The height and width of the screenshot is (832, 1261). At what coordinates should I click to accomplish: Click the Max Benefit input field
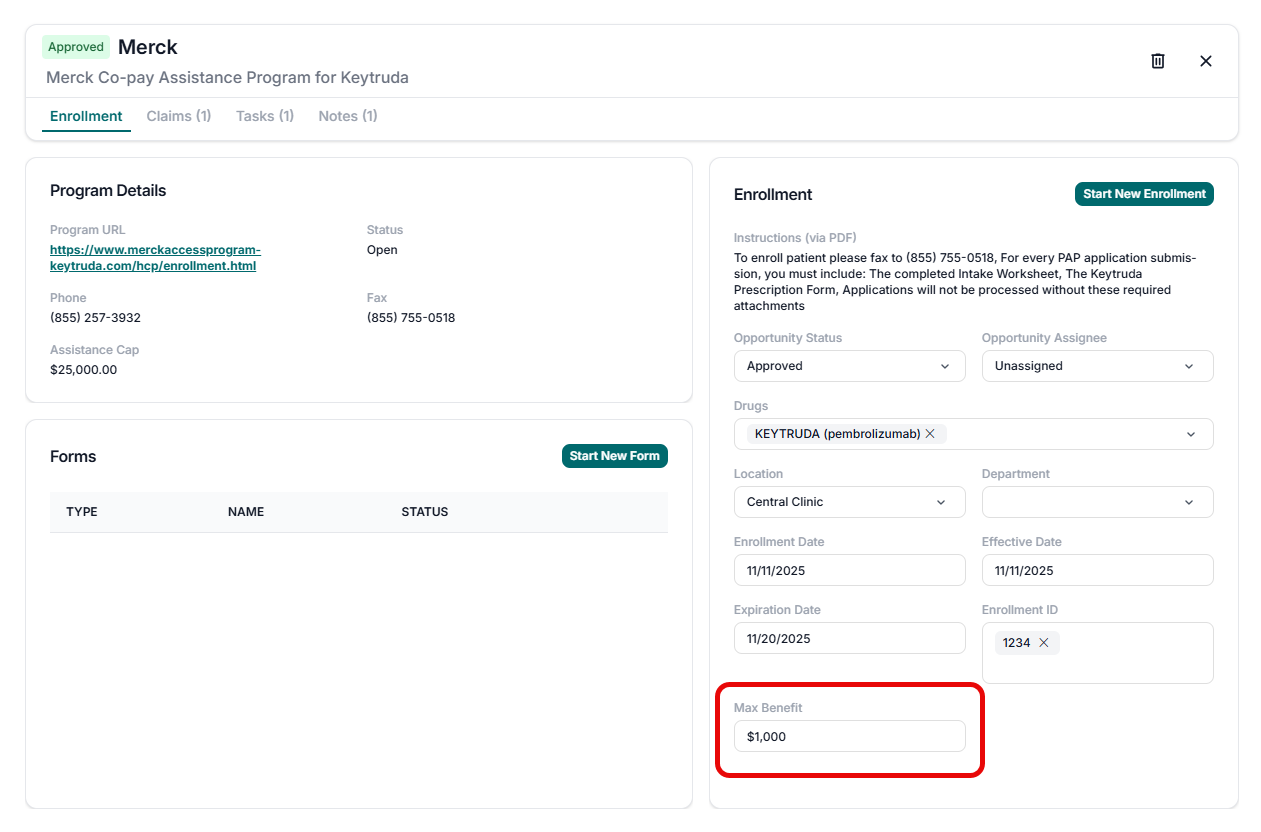tap(849, 736)
